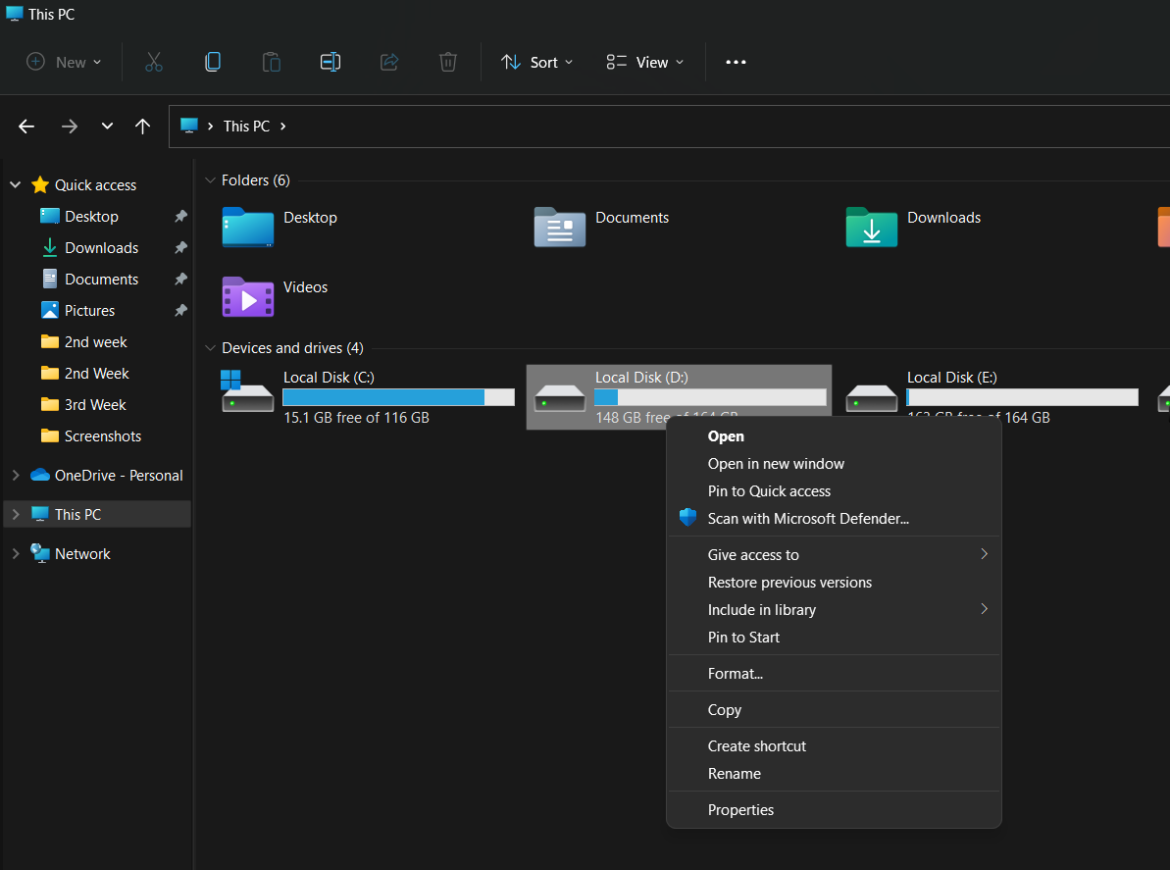Image resolution: width=1170 pixels, height=870 pixels.
Task: Click the Rename icon on the toolbar
Action: click(x=330, y=62)
